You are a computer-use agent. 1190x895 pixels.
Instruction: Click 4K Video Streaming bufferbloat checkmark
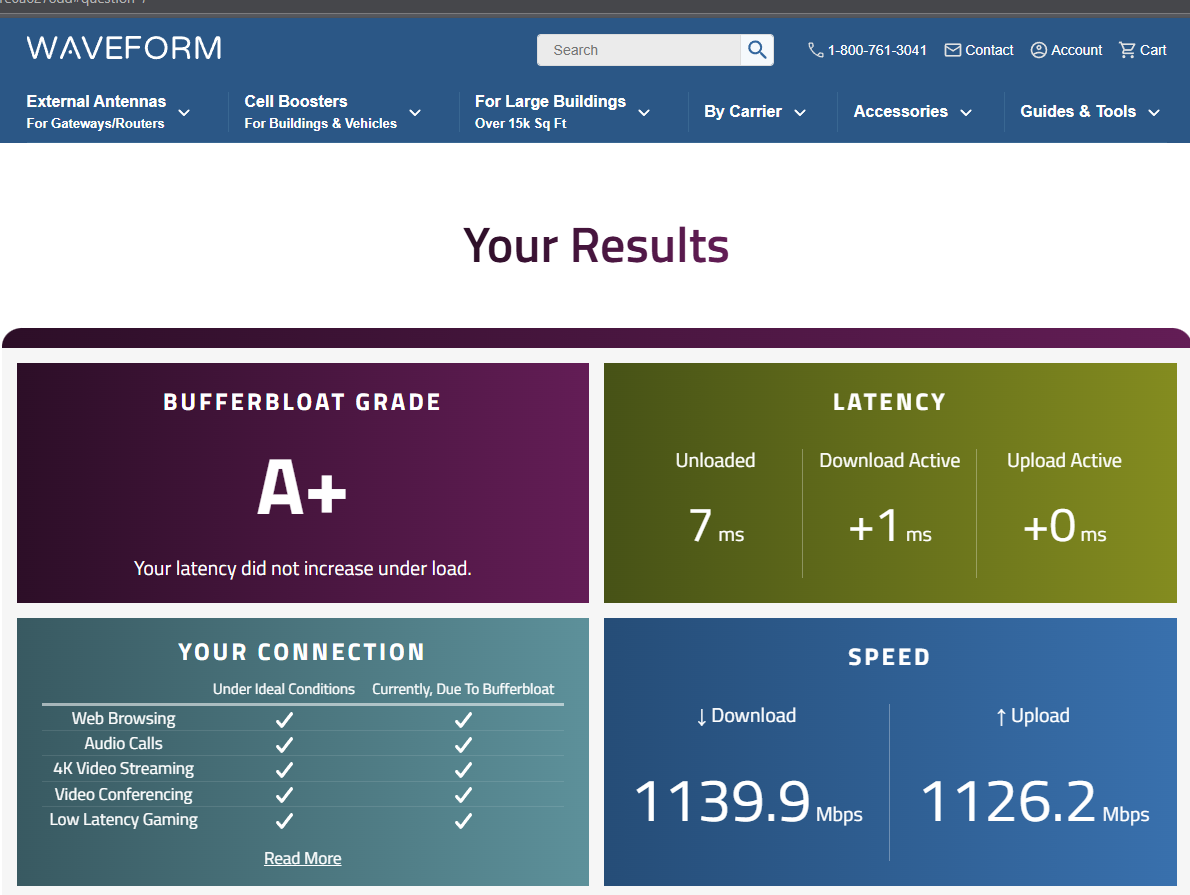[463, 770]
